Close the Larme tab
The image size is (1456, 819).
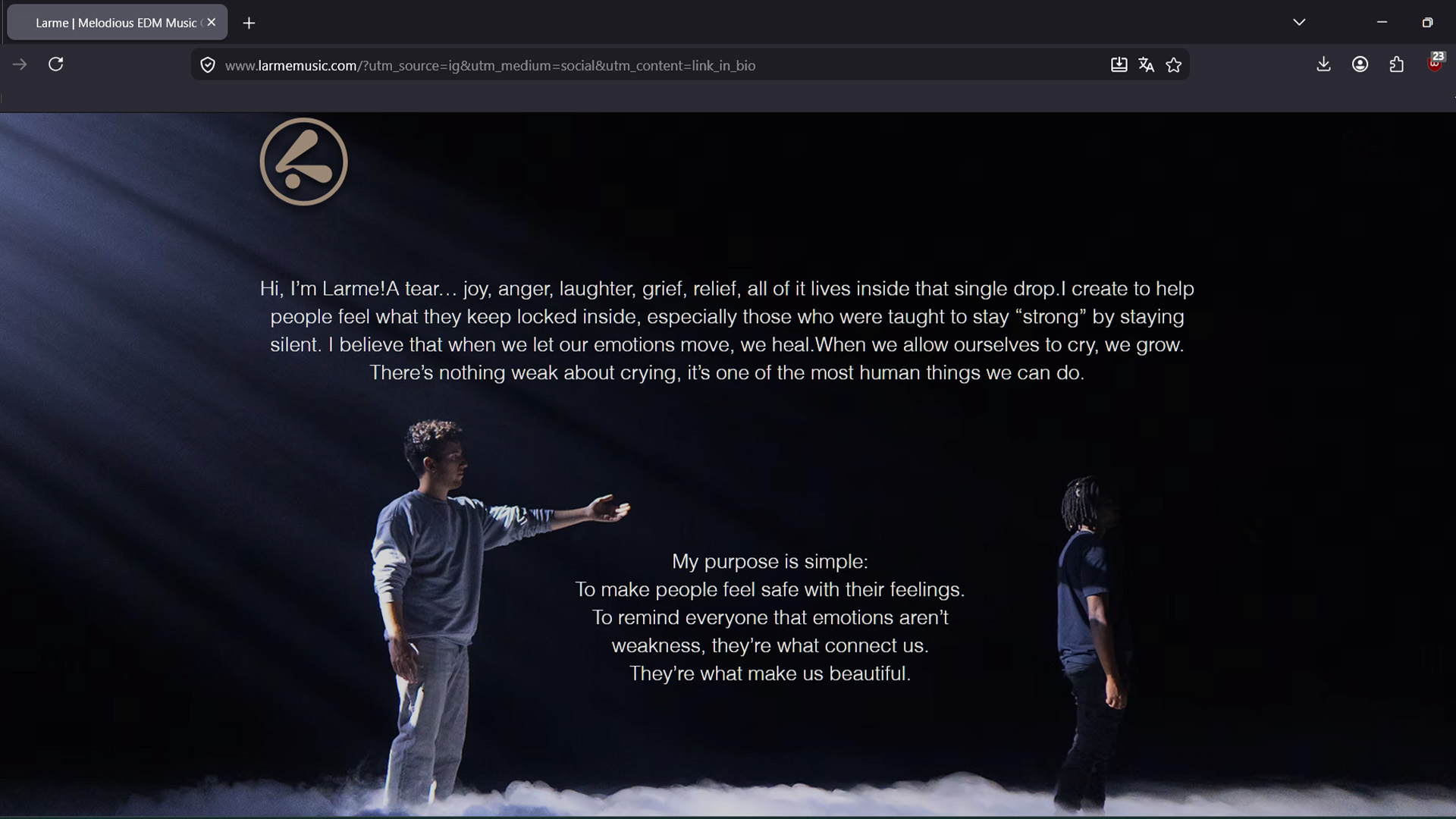tap(212, 23)
